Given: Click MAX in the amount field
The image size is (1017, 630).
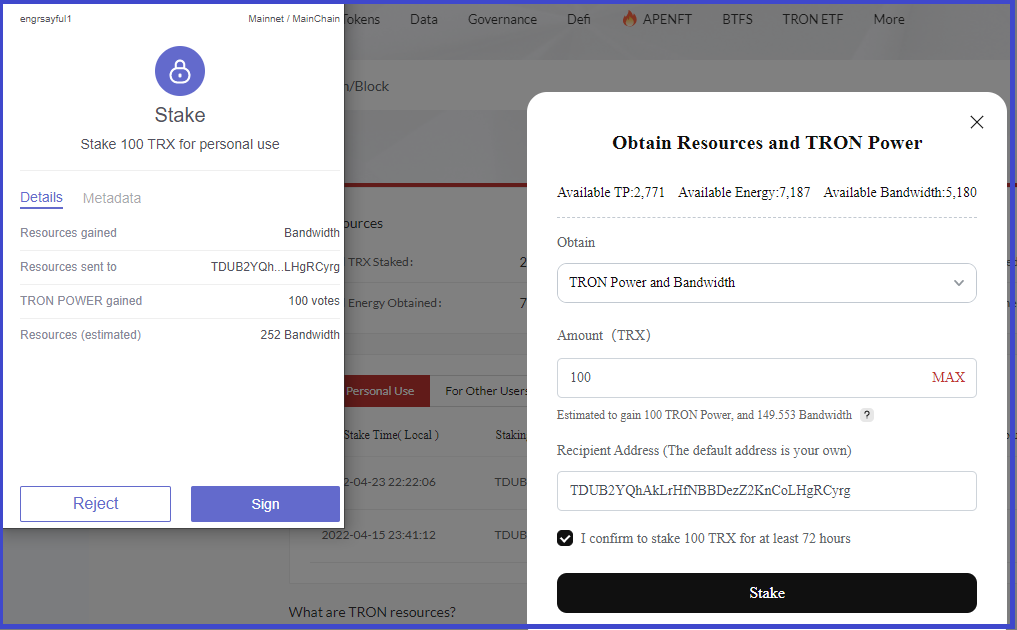Looking at the screenshot, I should 948,378.
